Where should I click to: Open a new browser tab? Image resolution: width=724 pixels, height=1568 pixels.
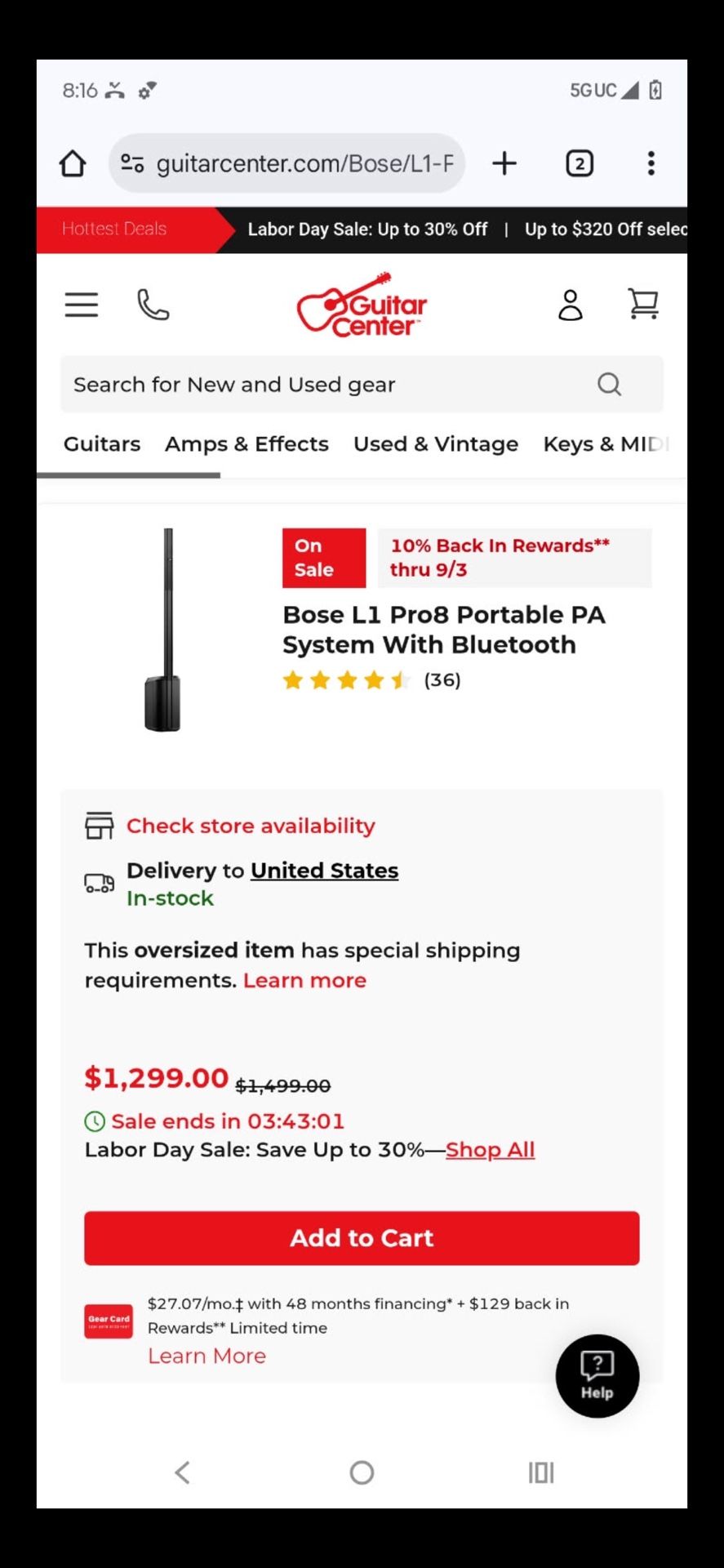(x=504, y=163)
